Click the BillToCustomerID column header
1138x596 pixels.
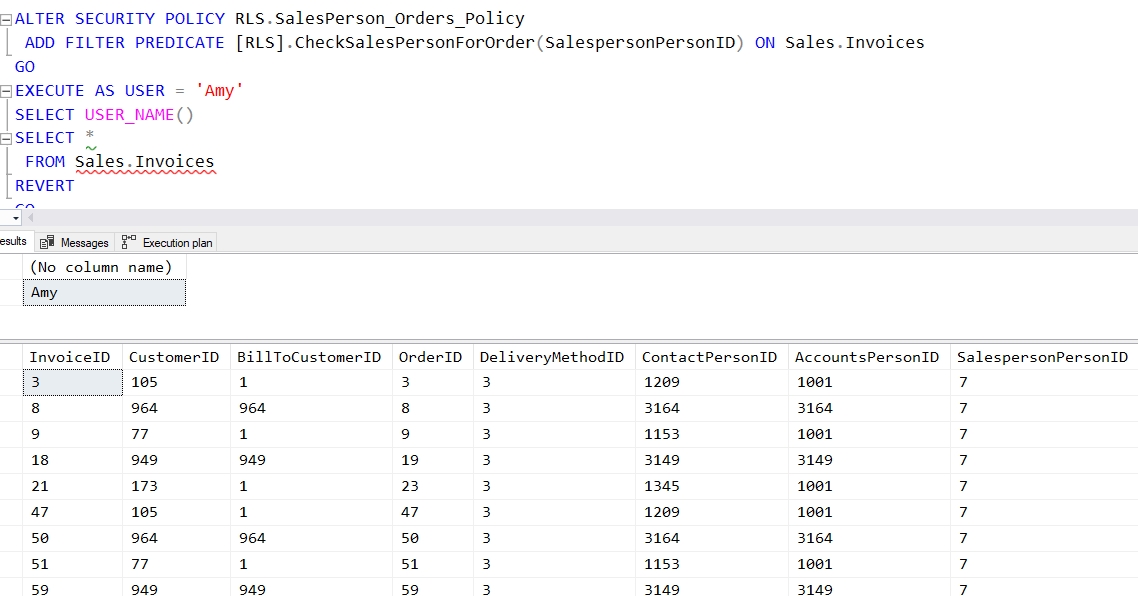click(x=312, y=357)
